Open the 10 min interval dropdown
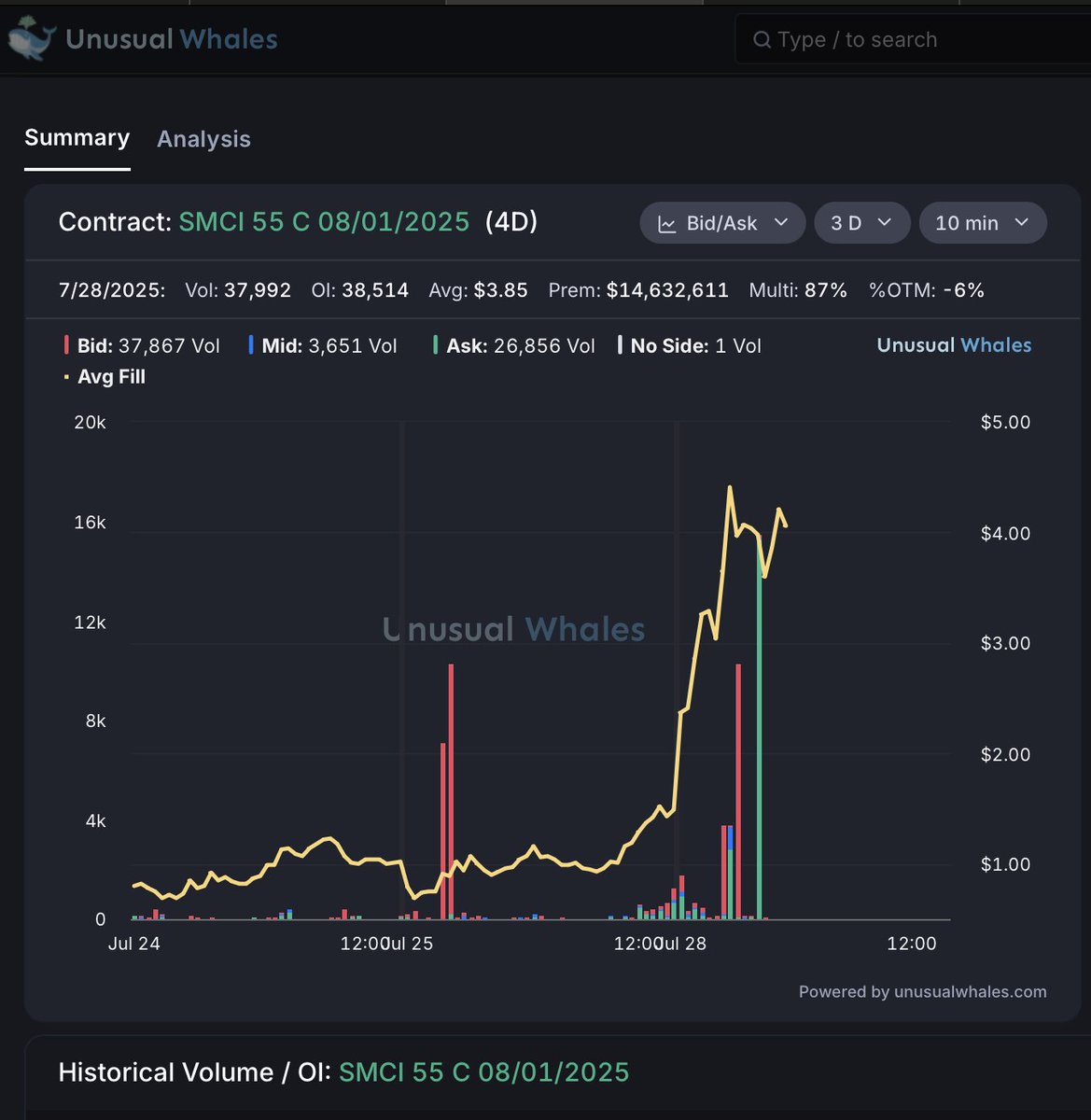 click(983, 223)
